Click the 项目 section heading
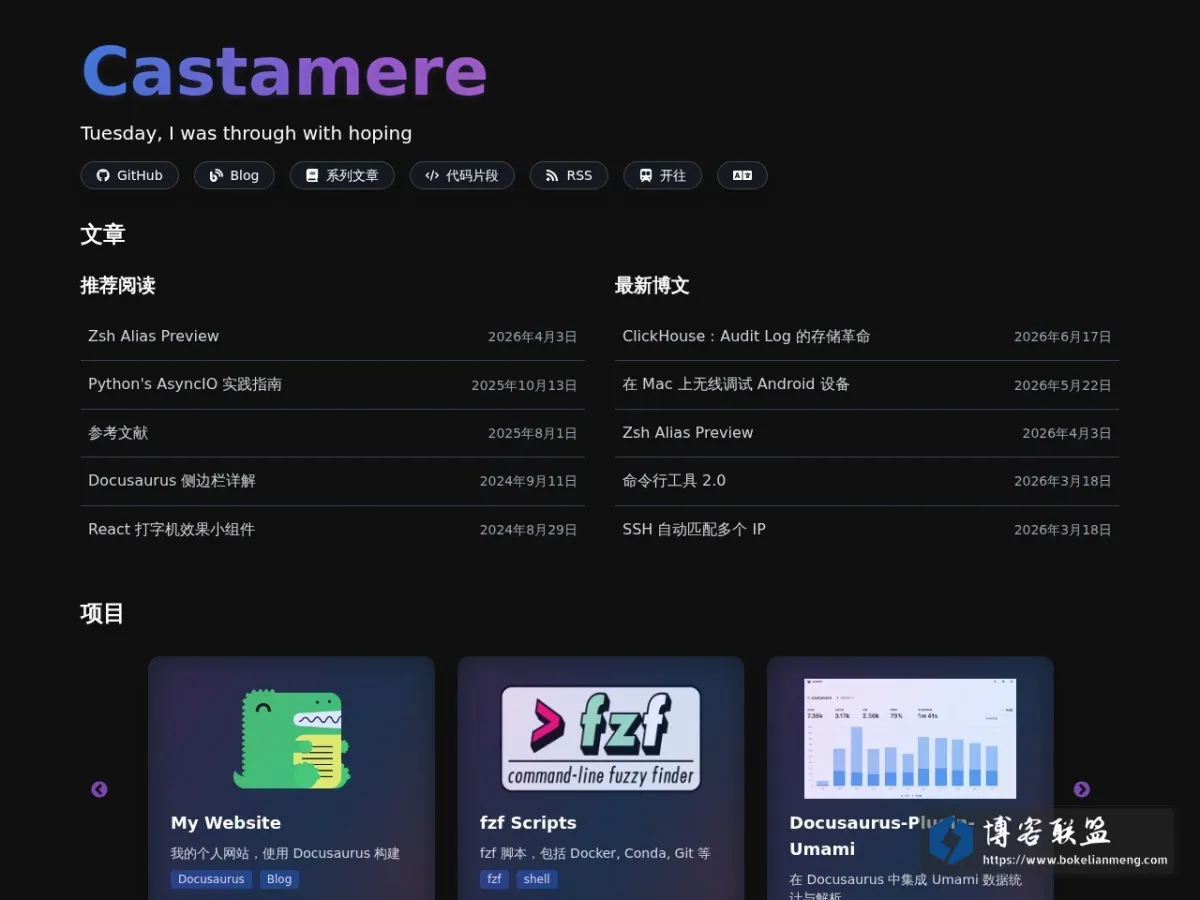 [103, 613]
